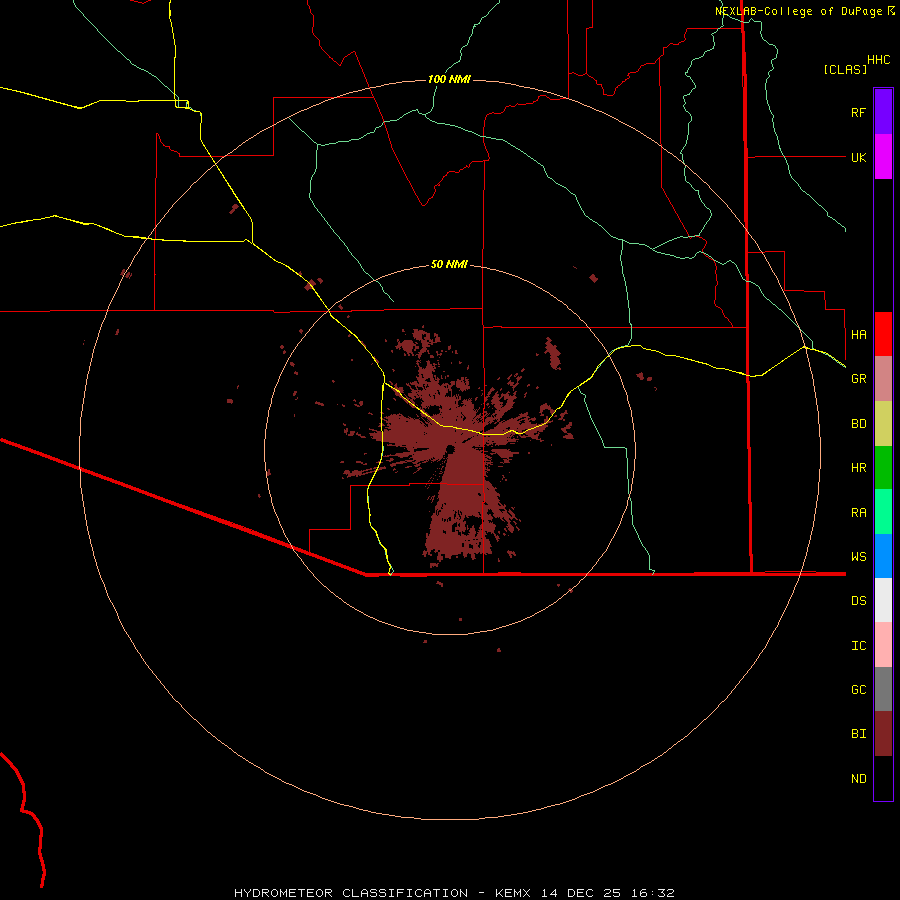Click the 50 NMI range ring label
This screenshot has width=900, height=900.
tap(449, 264)
